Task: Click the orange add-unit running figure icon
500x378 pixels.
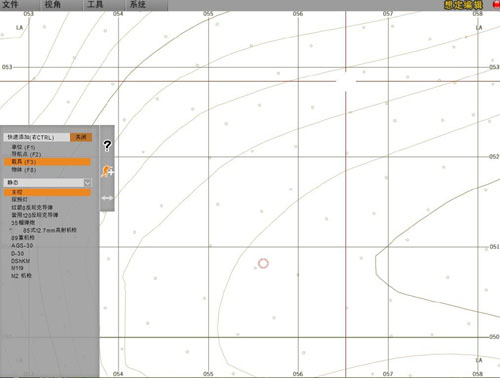Action: 107,171
